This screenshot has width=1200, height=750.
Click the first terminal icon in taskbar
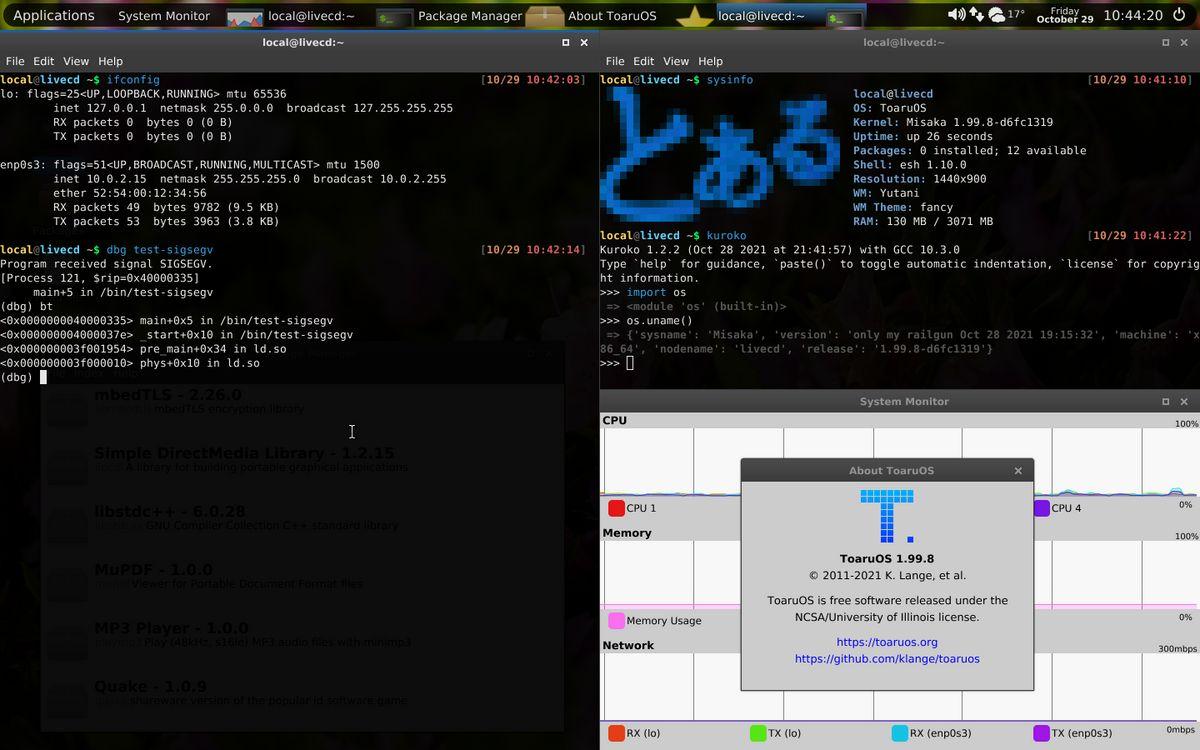(395, 16)
